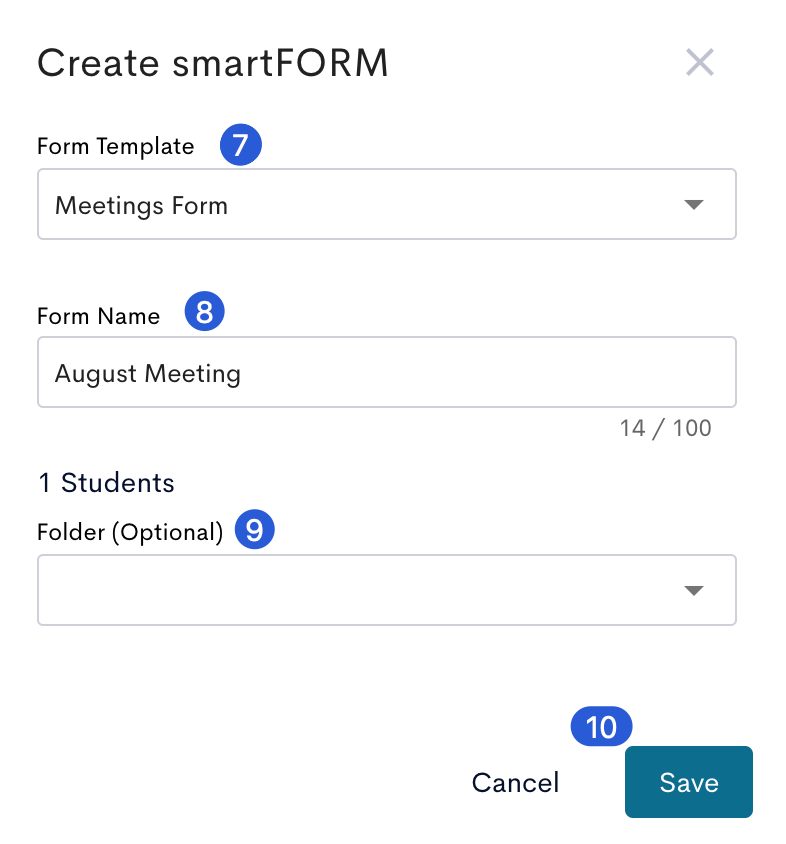Viewport: 786px width, 844px height.
Task: Open the Form Template dropdown showing Meetings Form
Action: coord(387,204)
